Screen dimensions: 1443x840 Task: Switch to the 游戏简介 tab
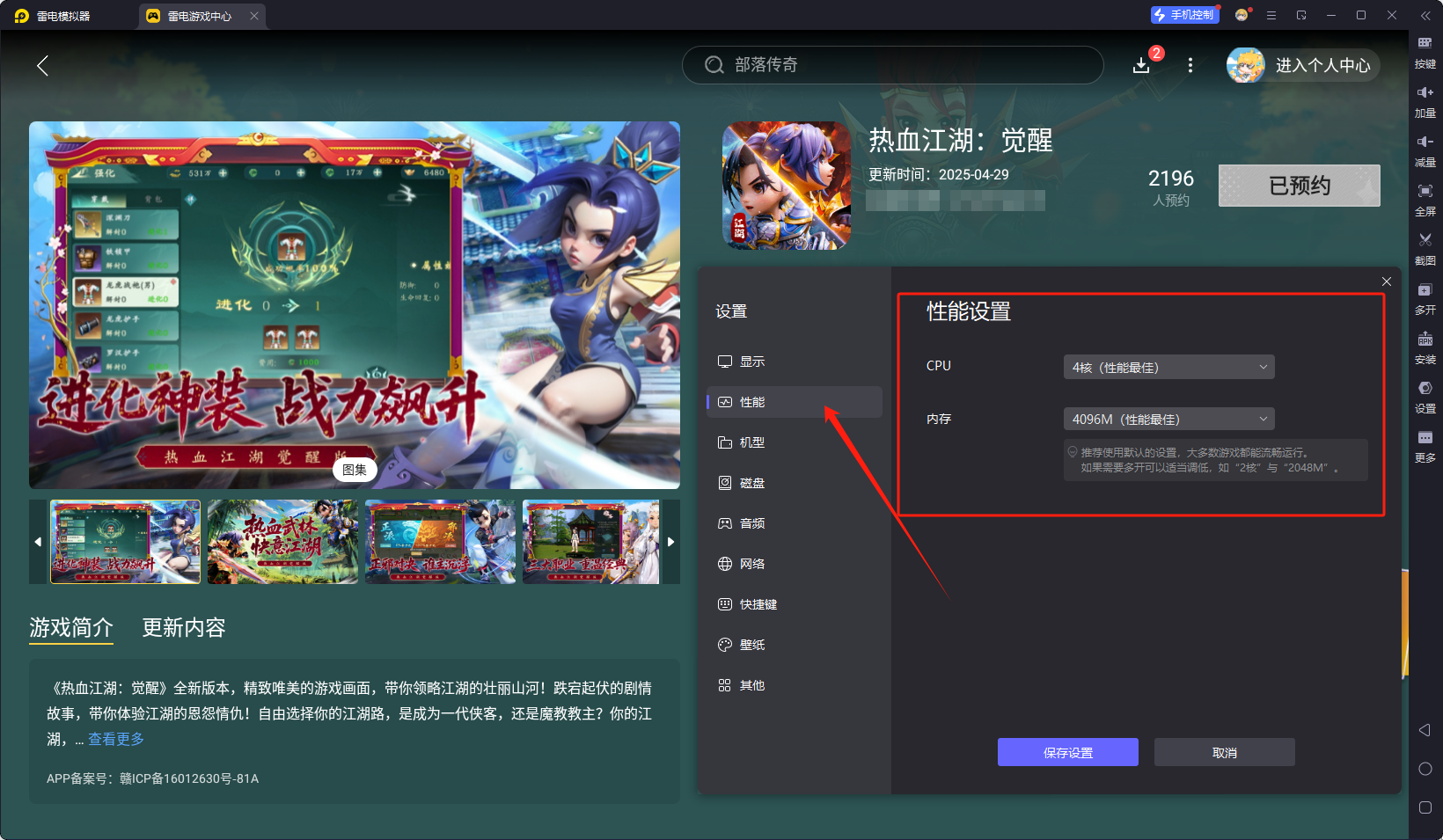(x=71, y=627)
